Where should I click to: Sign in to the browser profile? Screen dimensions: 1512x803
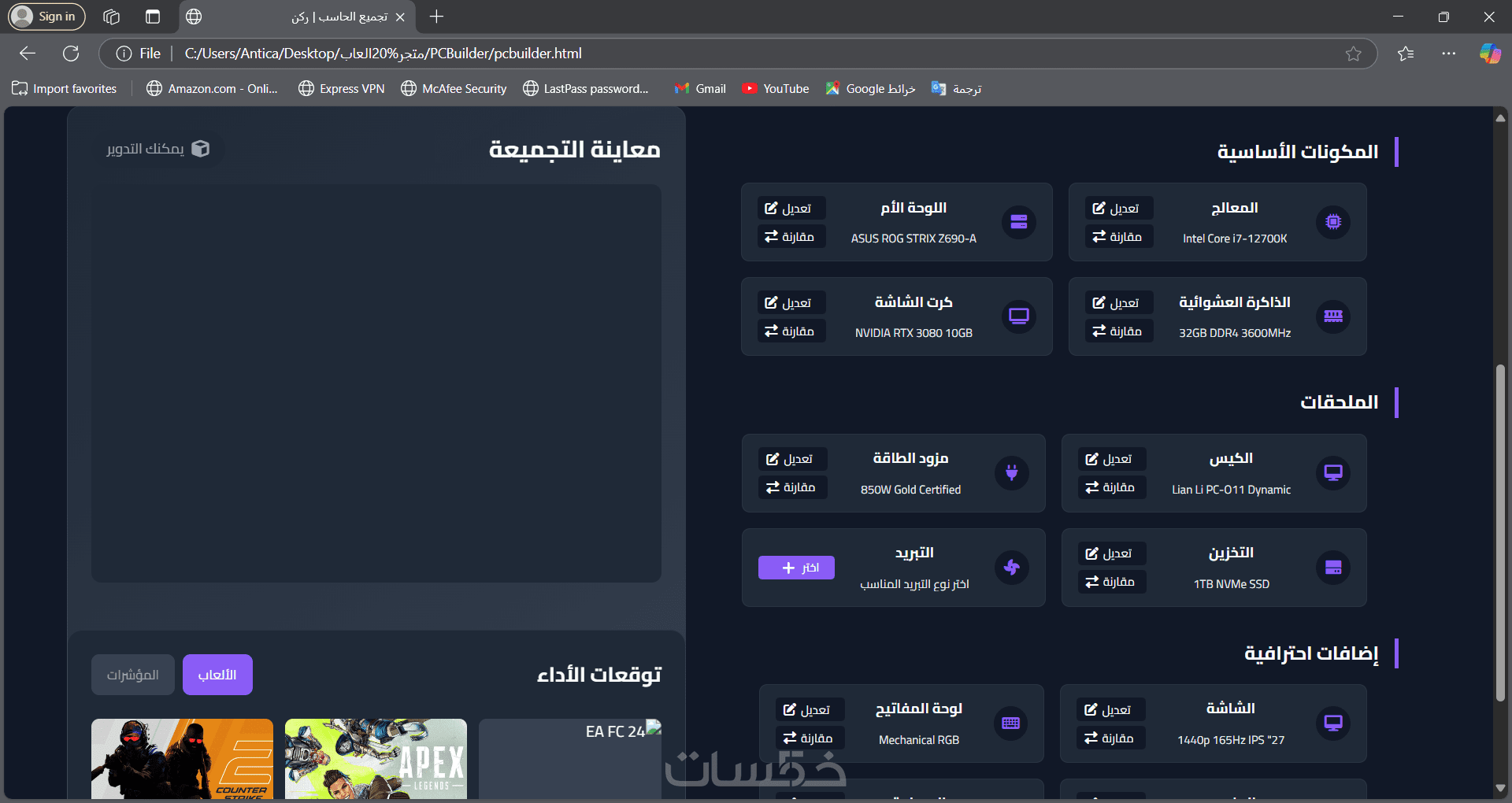46,17
